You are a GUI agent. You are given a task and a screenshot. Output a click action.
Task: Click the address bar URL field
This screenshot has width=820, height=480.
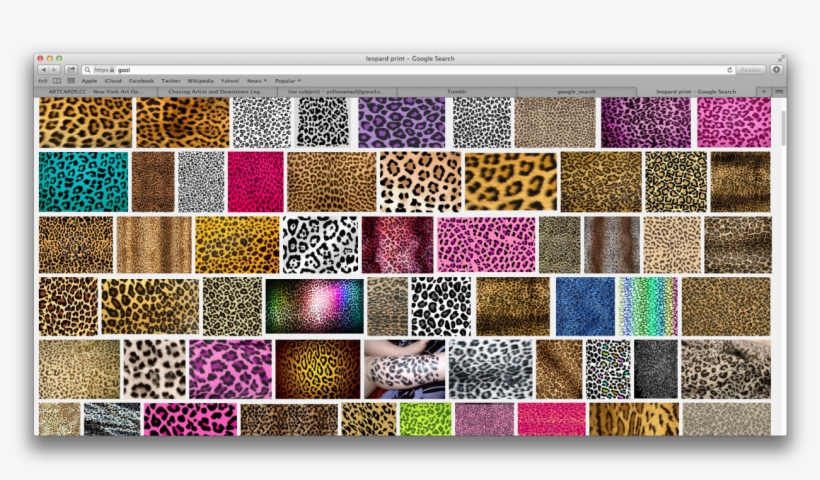pos(408,70)
